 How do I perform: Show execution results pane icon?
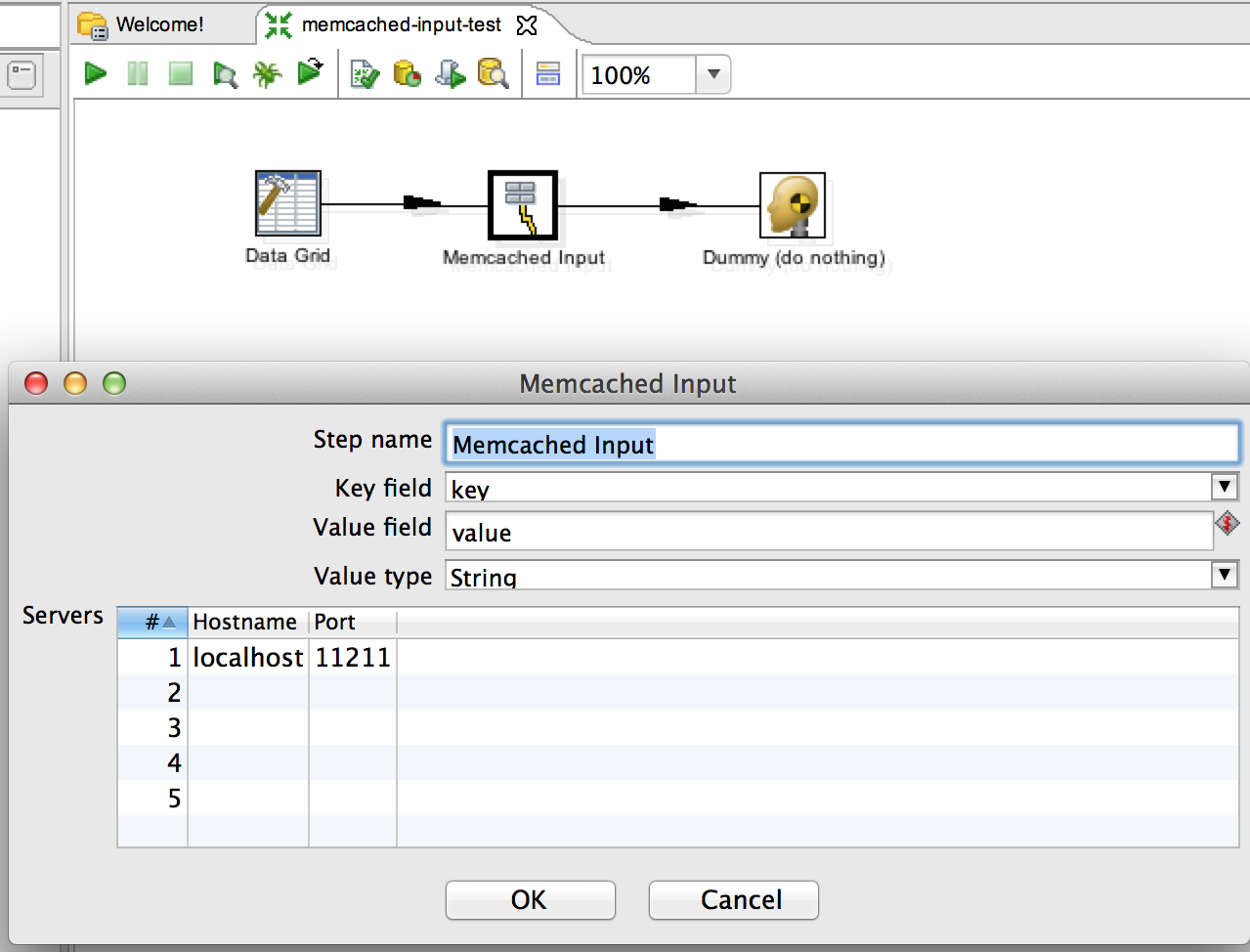point(548,73)
